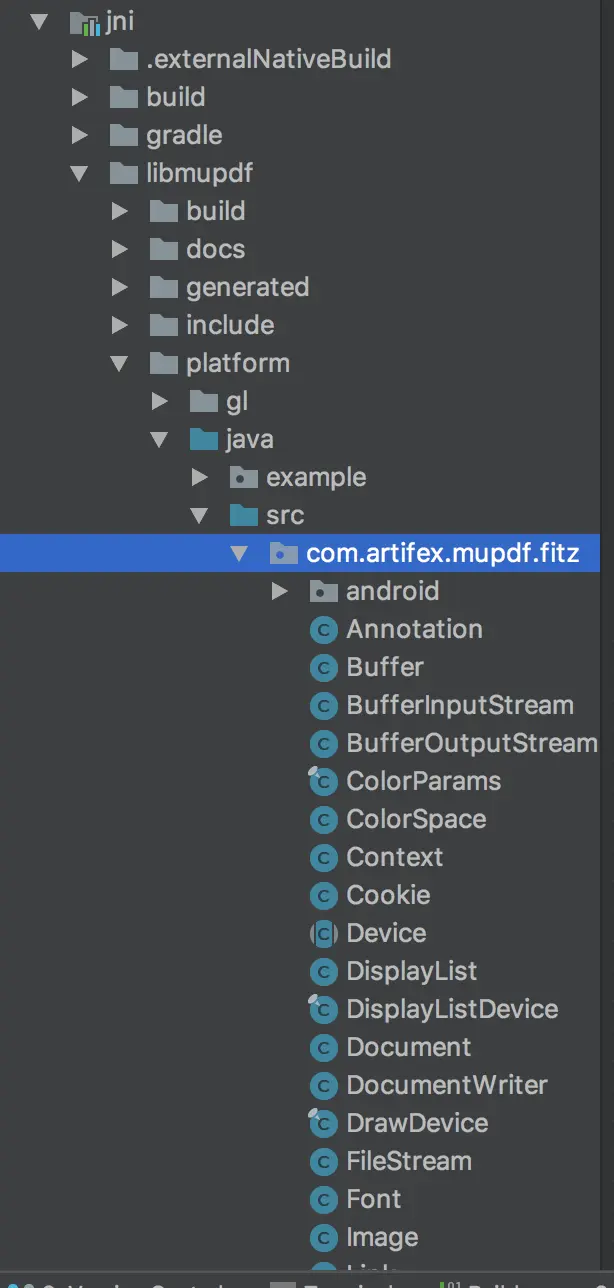Click the Device abstract class icon
Viewport: 614px width, 1288px height.
coord(323,934)
